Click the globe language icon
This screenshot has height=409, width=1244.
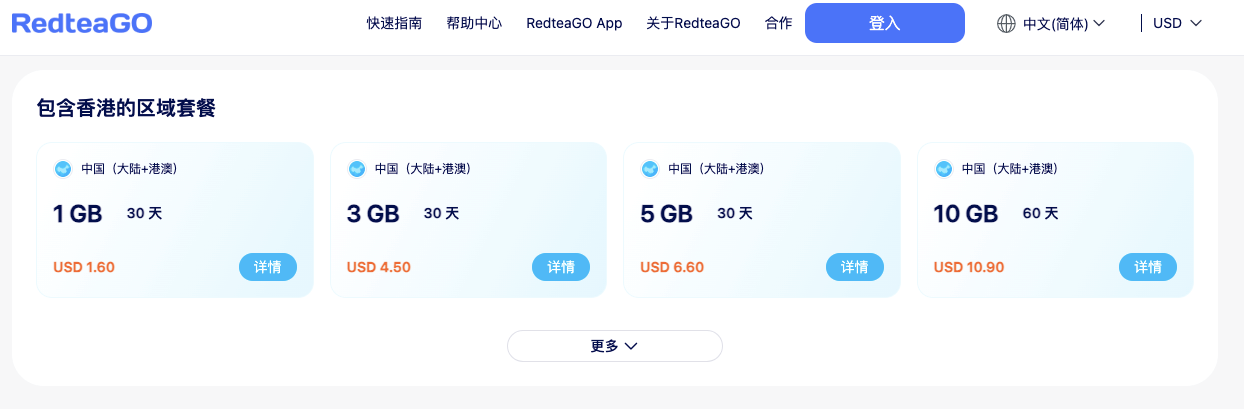pos(1006,23)
